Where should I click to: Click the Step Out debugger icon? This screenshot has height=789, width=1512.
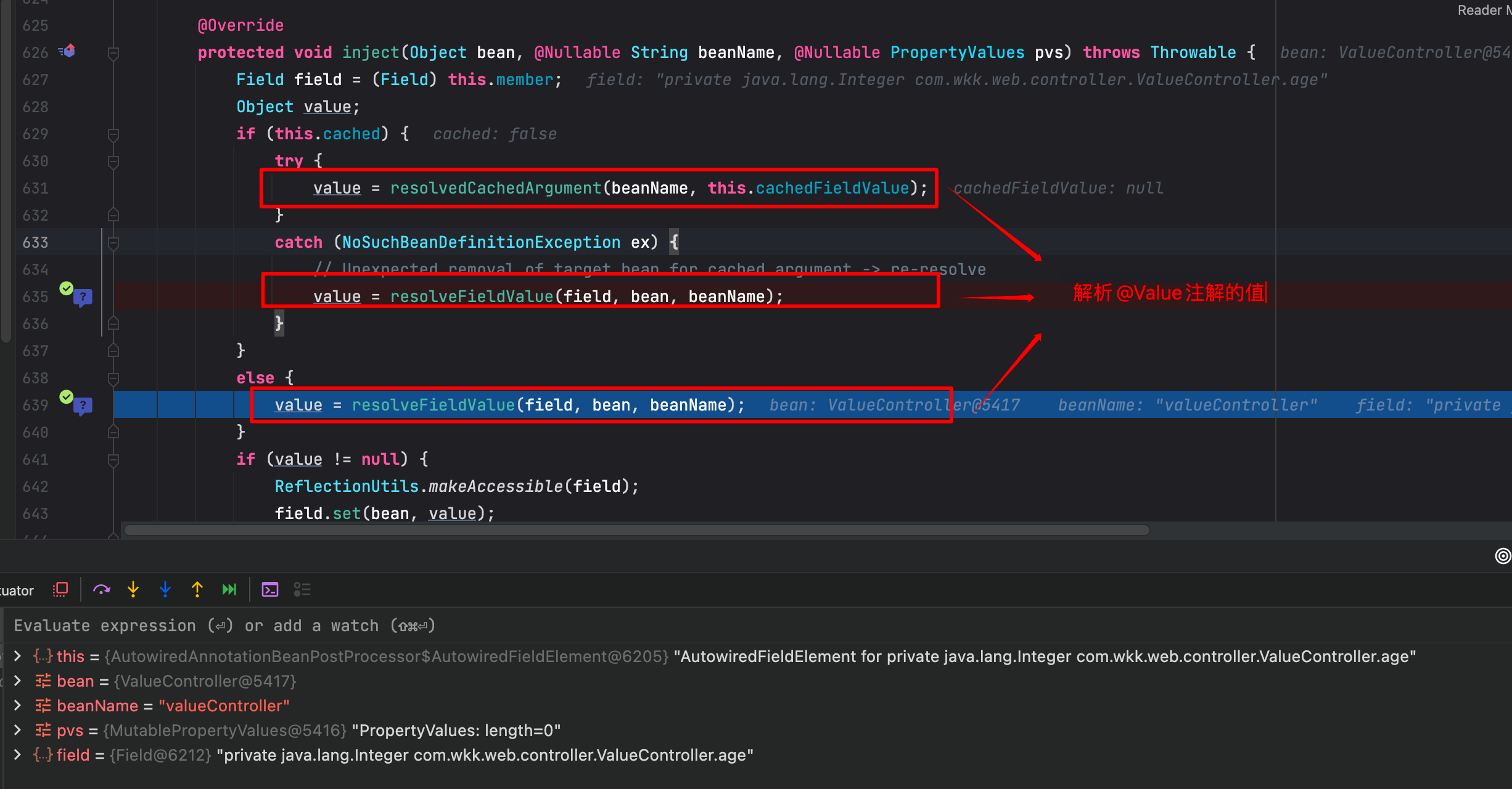tap(197, 589)
